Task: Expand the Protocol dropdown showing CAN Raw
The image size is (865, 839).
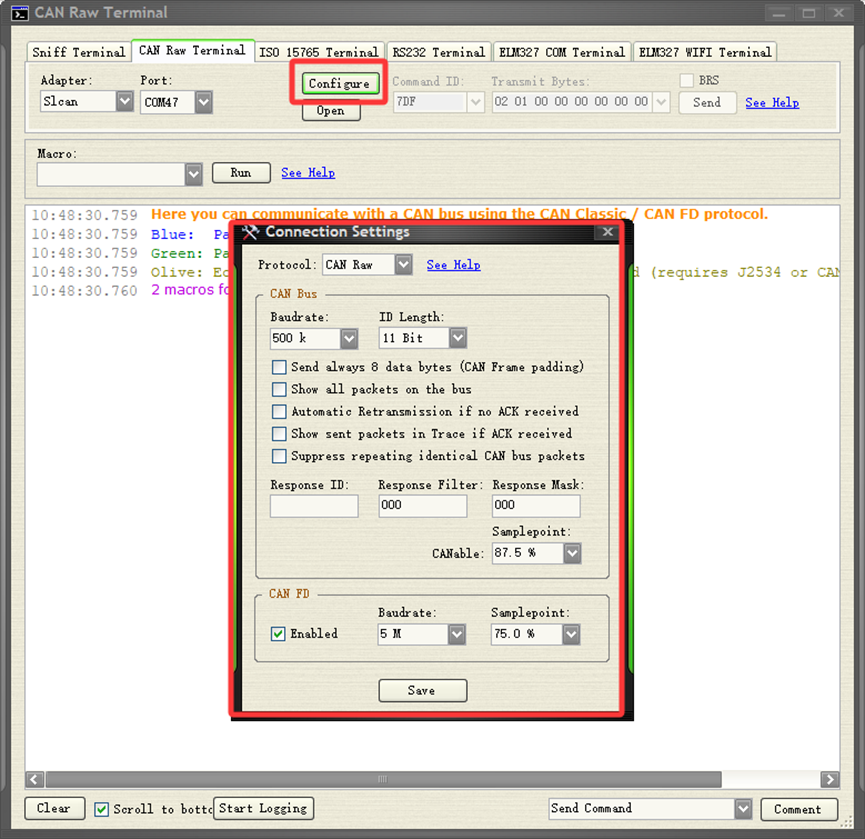Action: [x=403, y=265]
